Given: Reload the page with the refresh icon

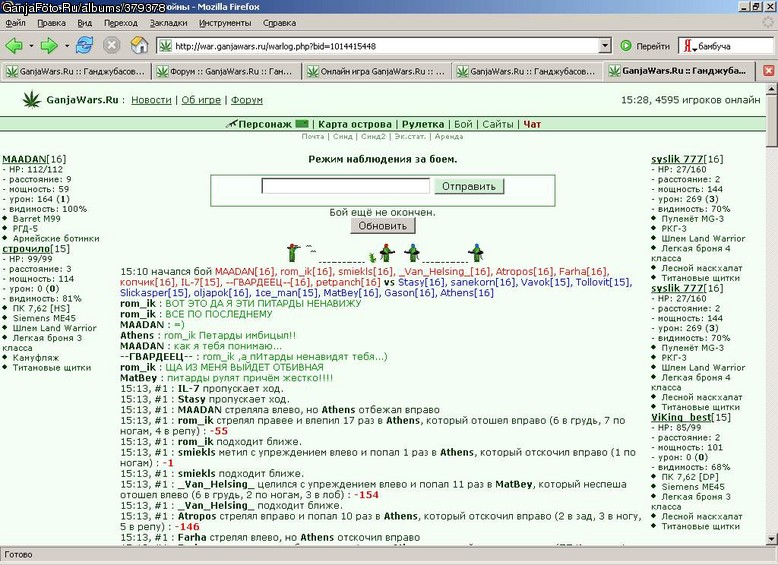Looking at the screenshot, I should pyautogui.click(x=84, y=46).
